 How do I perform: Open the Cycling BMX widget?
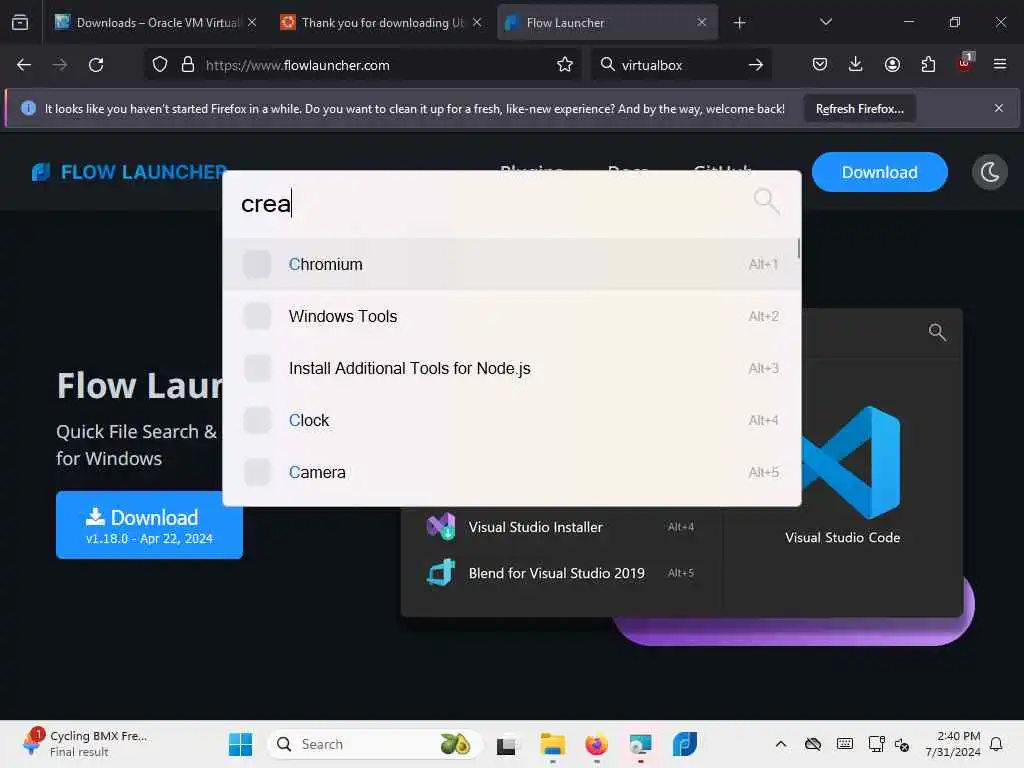[x=85, y=744]
